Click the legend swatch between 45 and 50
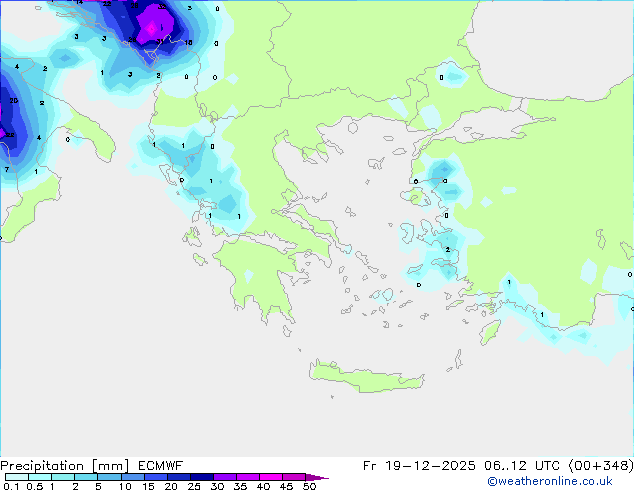The height and width of the screenshot is (490, 634). coord(294,477)
